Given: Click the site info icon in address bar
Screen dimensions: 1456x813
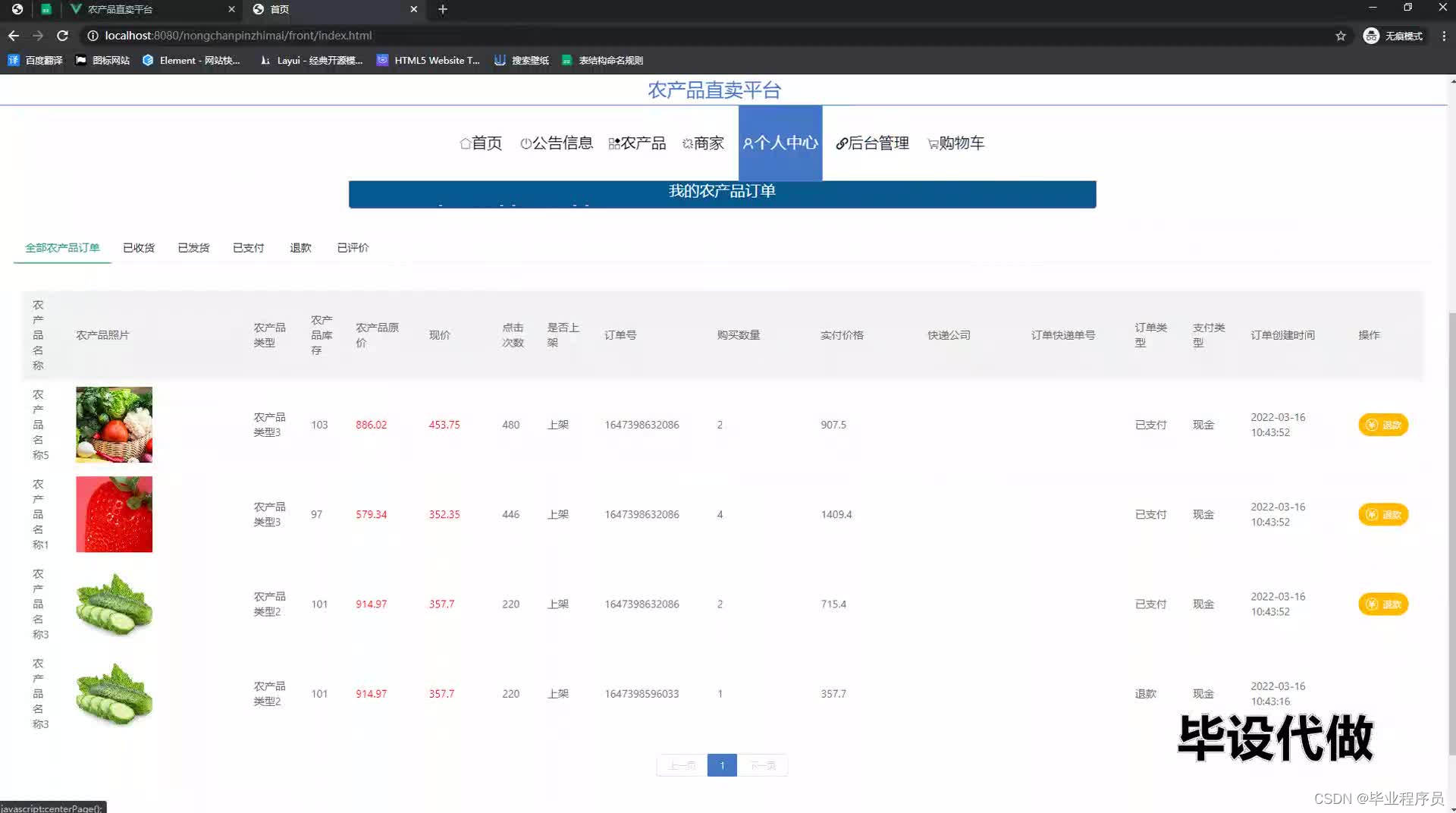Looking at the screenshot, I should point(92,36).
